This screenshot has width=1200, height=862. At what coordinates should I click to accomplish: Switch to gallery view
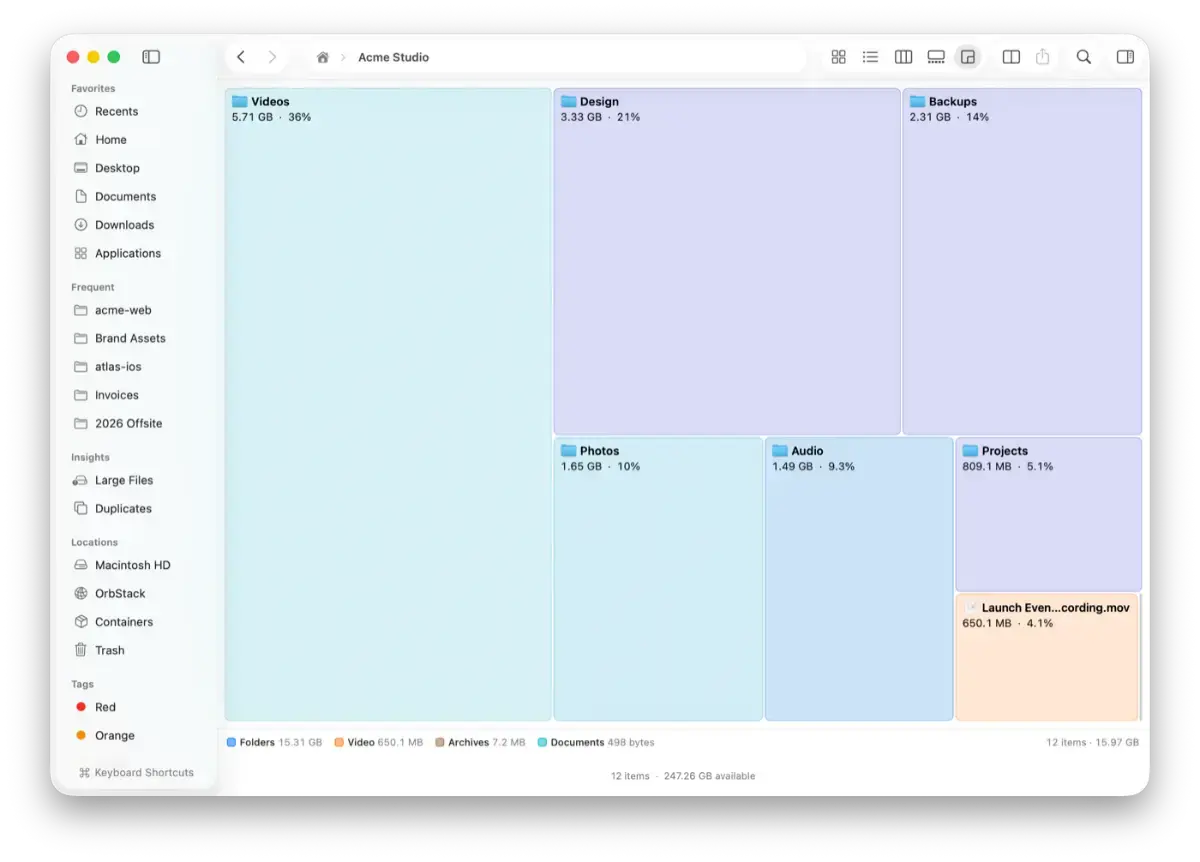click(x=936, y=57)
